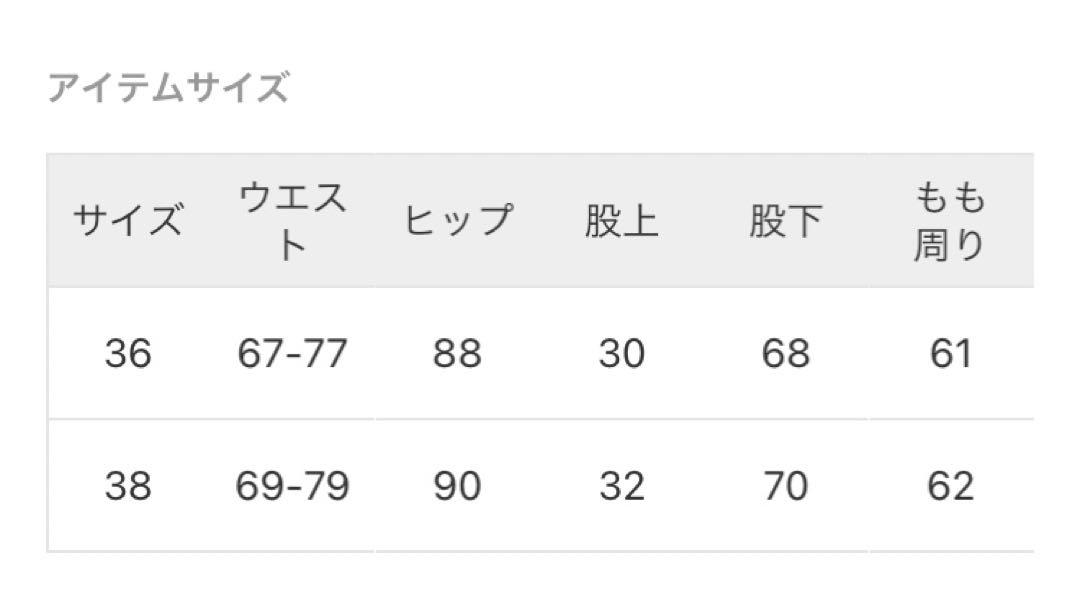
Task: Click the 股上 column header
Action: click(621, 221)
